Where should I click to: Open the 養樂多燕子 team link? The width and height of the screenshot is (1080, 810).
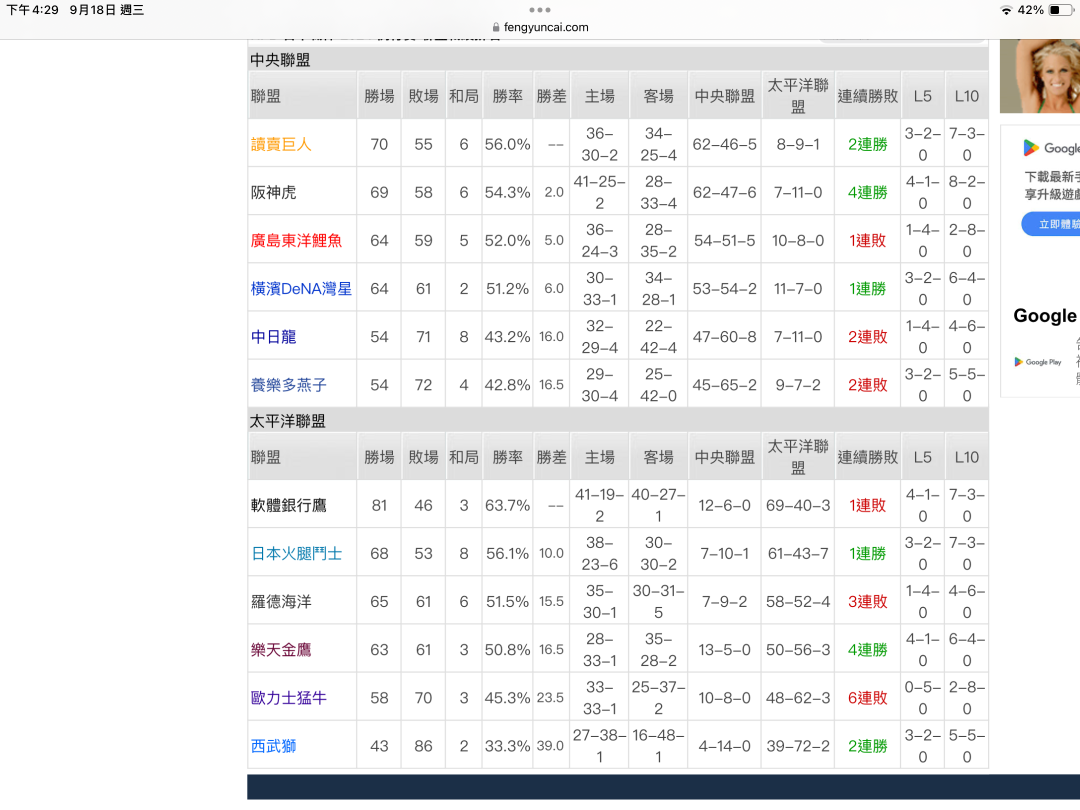coord(289,385)
